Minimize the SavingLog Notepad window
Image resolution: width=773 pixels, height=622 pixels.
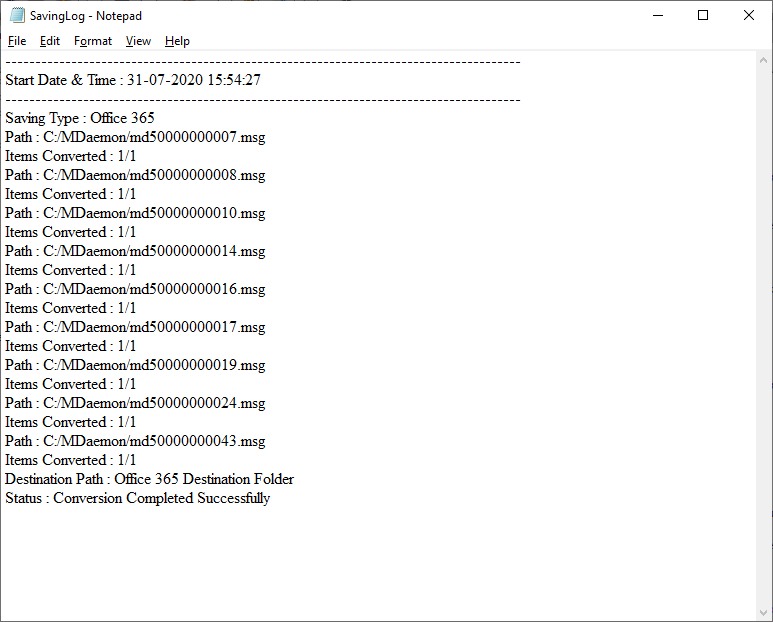pyautogui.click(x=658, y=15)
